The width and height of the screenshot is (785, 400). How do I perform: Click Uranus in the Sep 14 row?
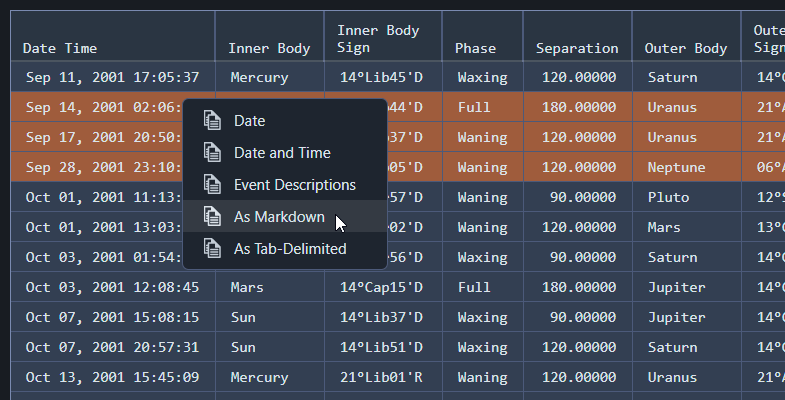pyautogui.click(x=672, y=107)
